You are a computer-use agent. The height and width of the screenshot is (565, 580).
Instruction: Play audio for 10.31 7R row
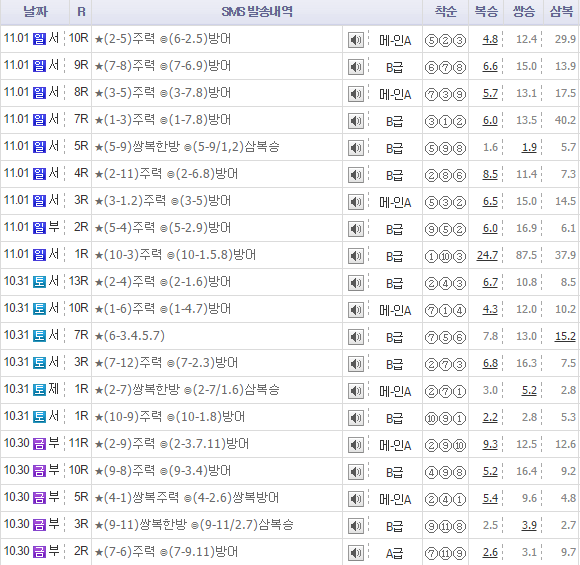click(x=356, y=337)
